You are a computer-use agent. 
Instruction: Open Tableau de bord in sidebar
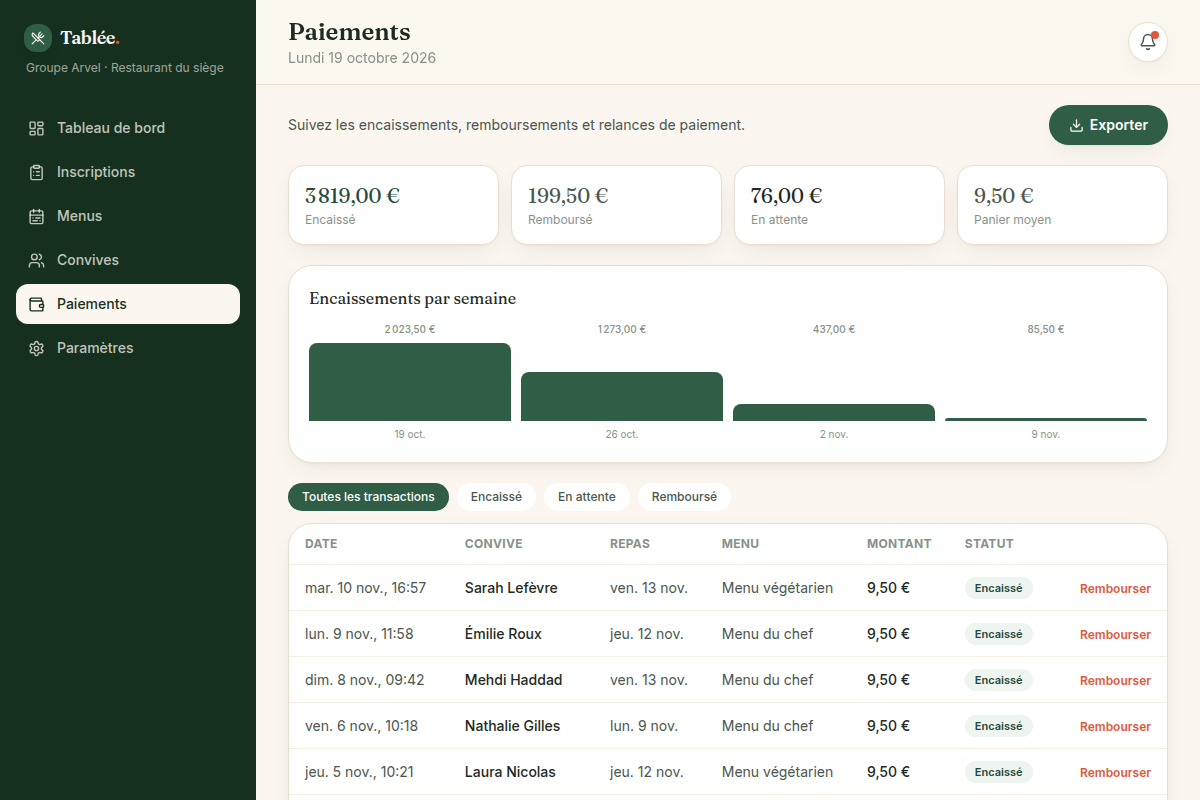pos(128,128)
